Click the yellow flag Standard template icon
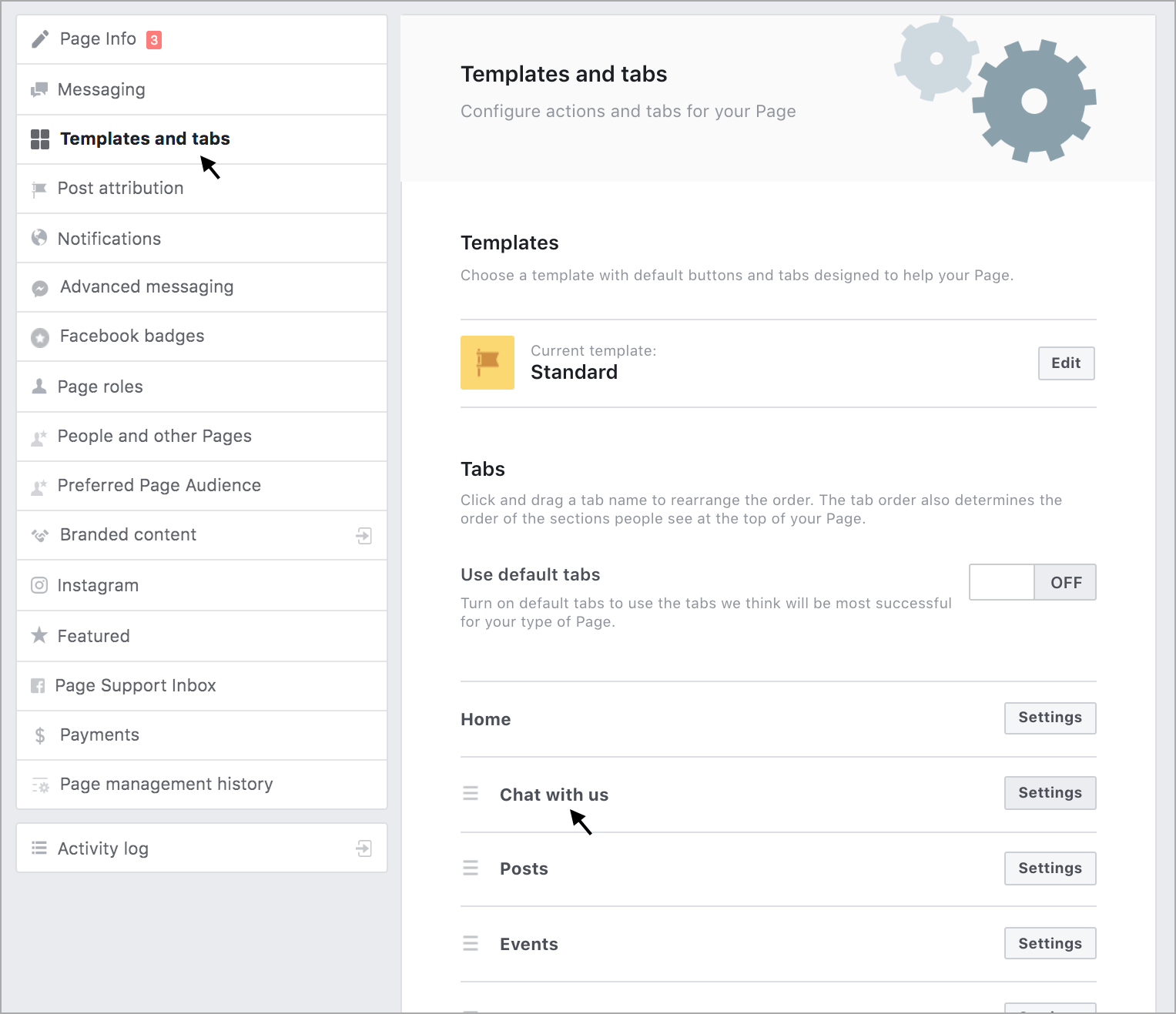 pos(487,363)
